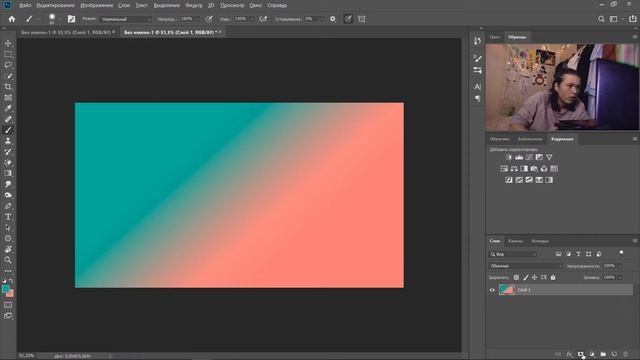Add a Photo Filter adjustment
Screen dimensions: 640x360
(534, 169)
